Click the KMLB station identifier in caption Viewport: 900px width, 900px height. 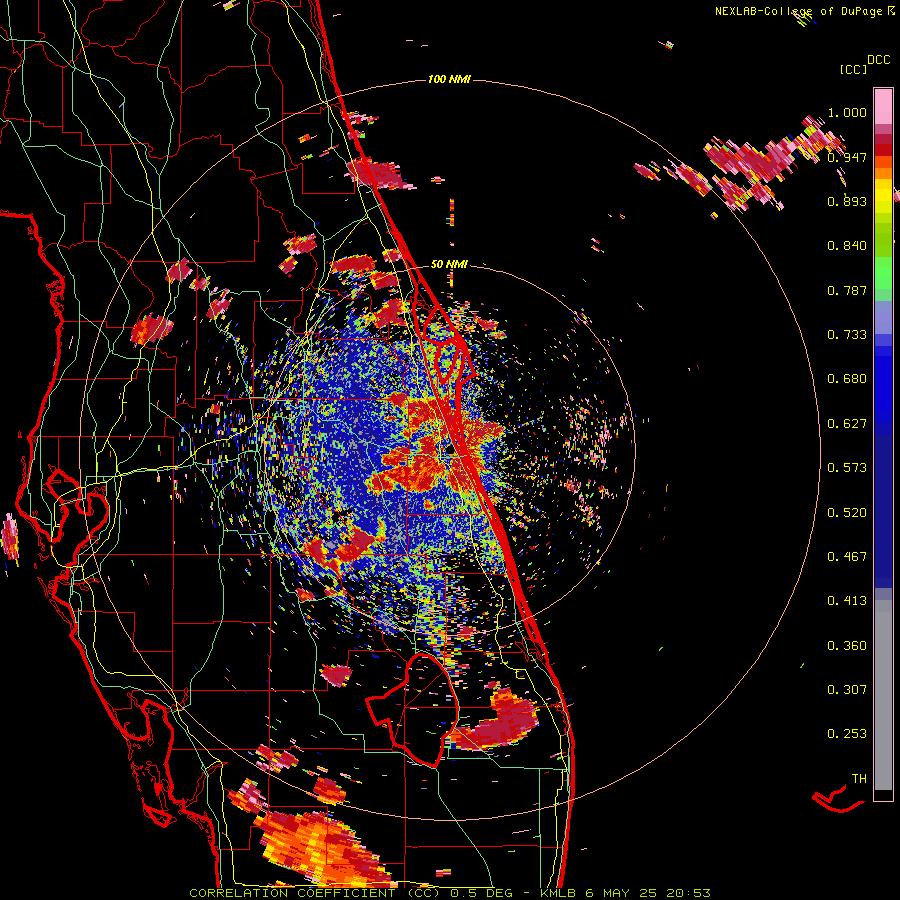(x=557, y=893)
